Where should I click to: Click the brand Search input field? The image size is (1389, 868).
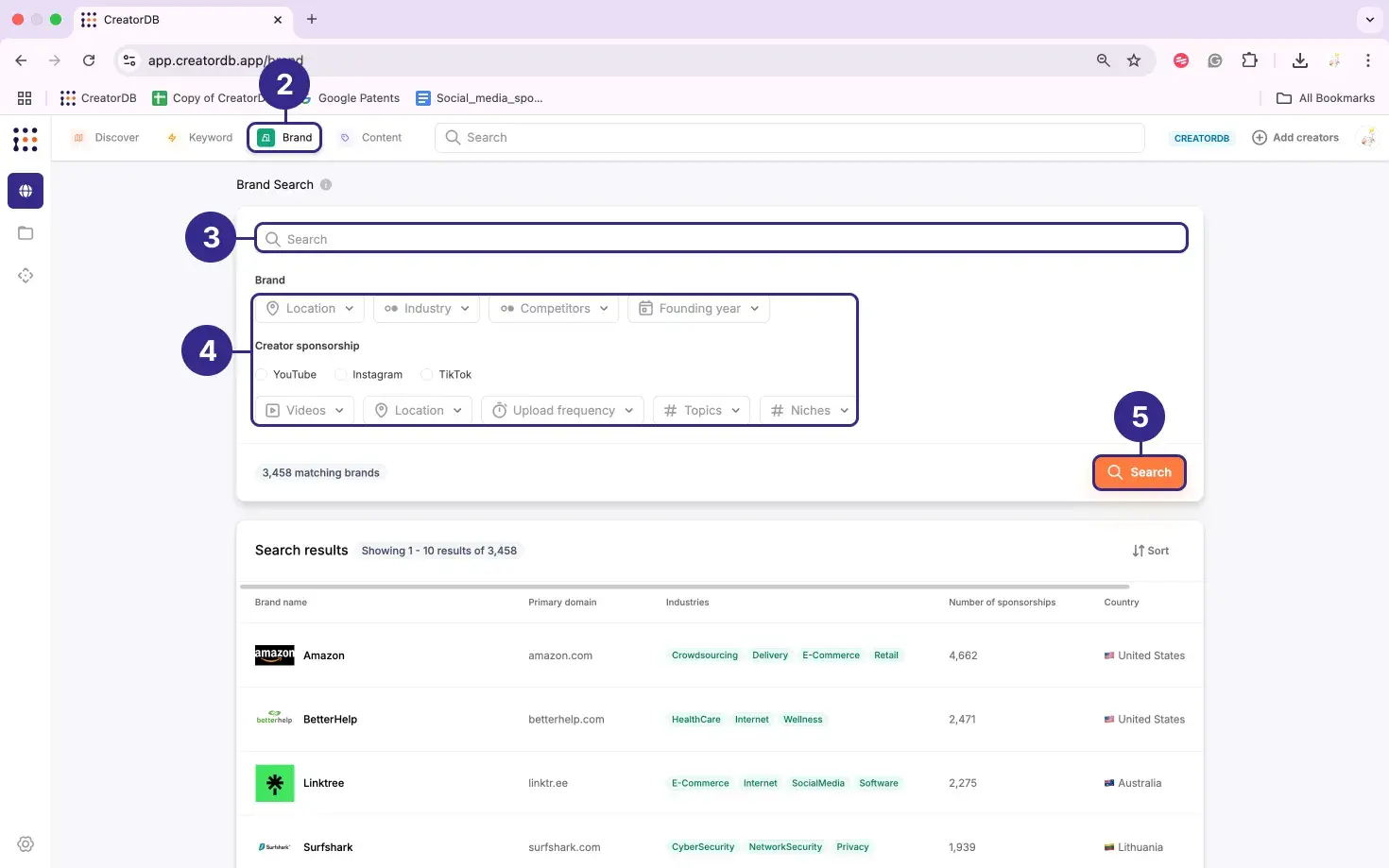721,239
